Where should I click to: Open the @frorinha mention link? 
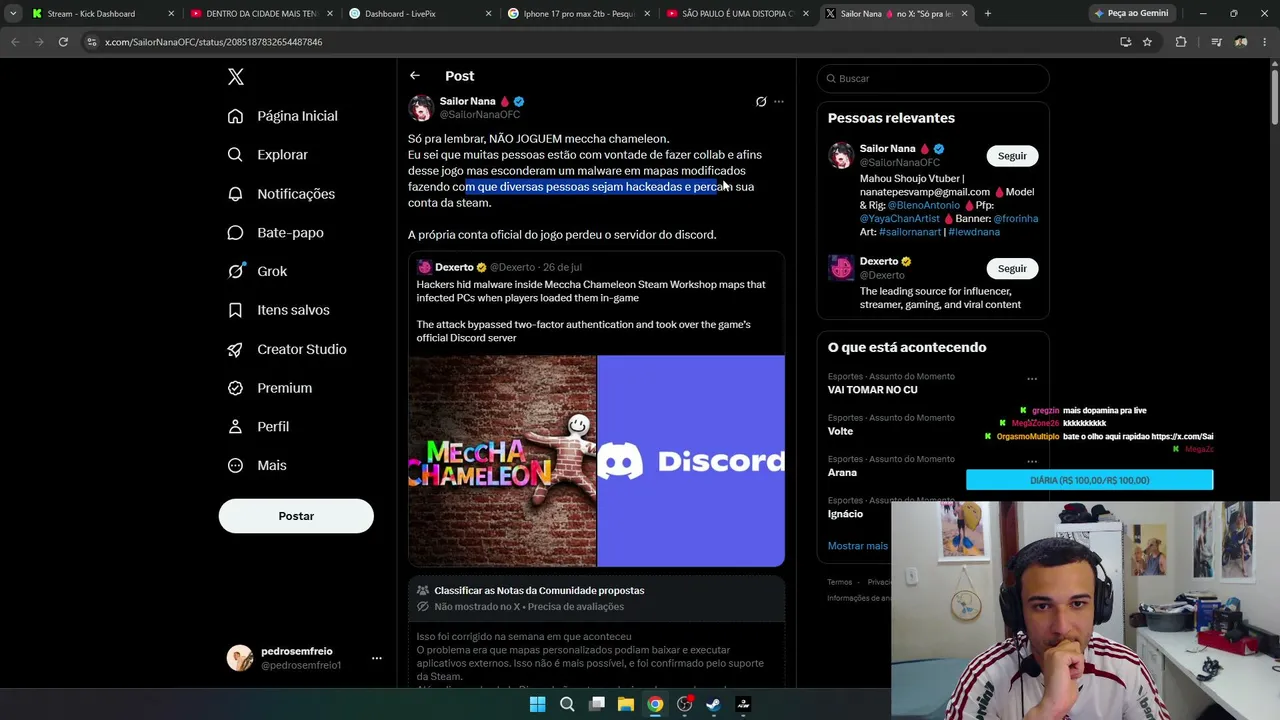[1016, 219]
